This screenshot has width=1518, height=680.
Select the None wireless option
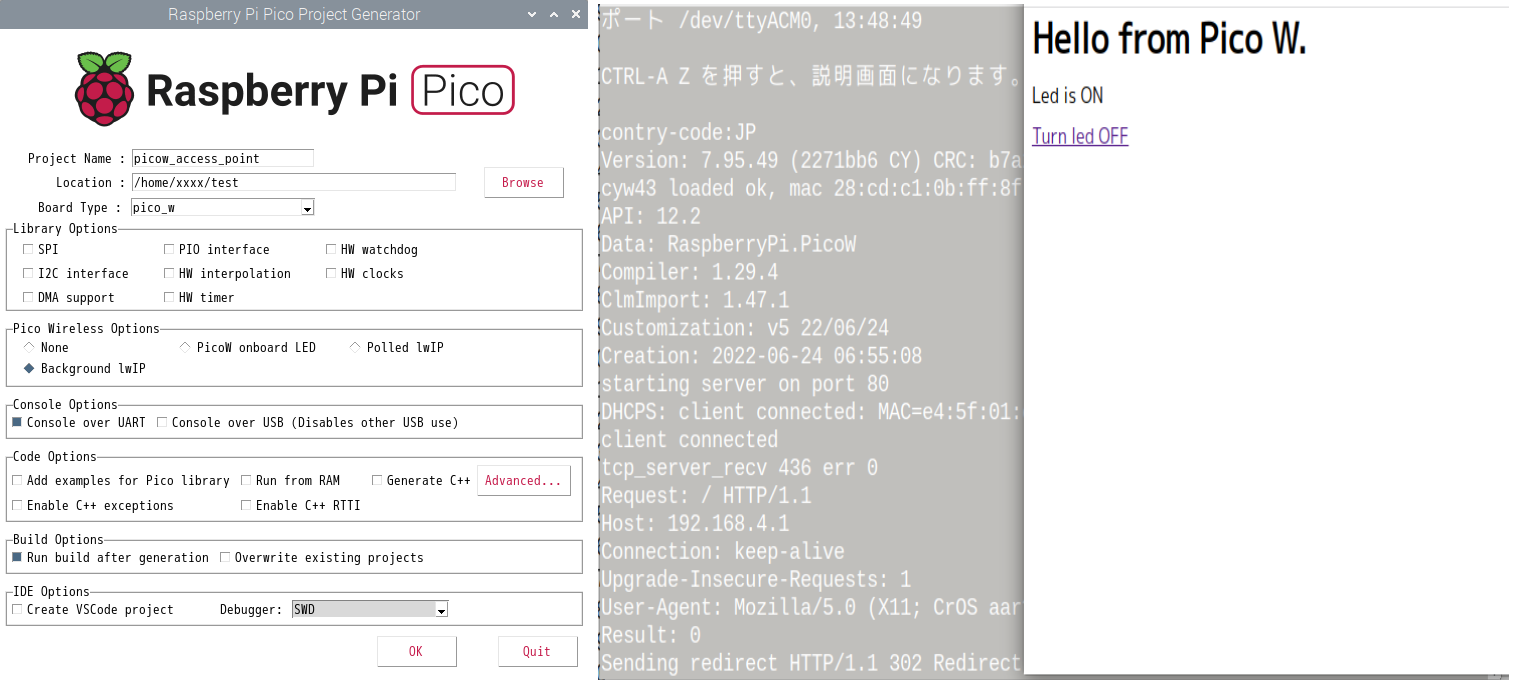click(29, 347)
